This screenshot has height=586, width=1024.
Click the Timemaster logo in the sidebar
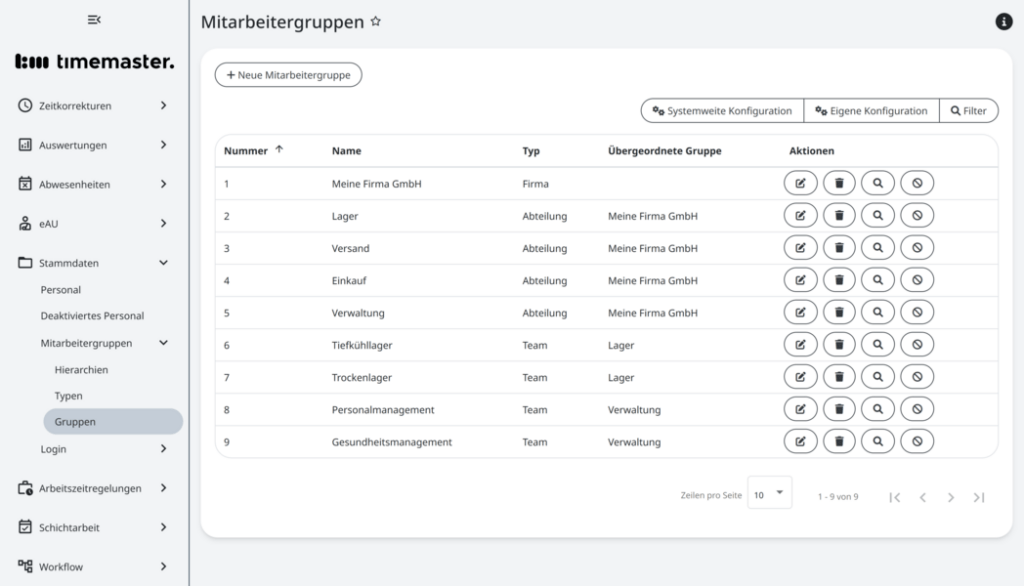[95, 60]
